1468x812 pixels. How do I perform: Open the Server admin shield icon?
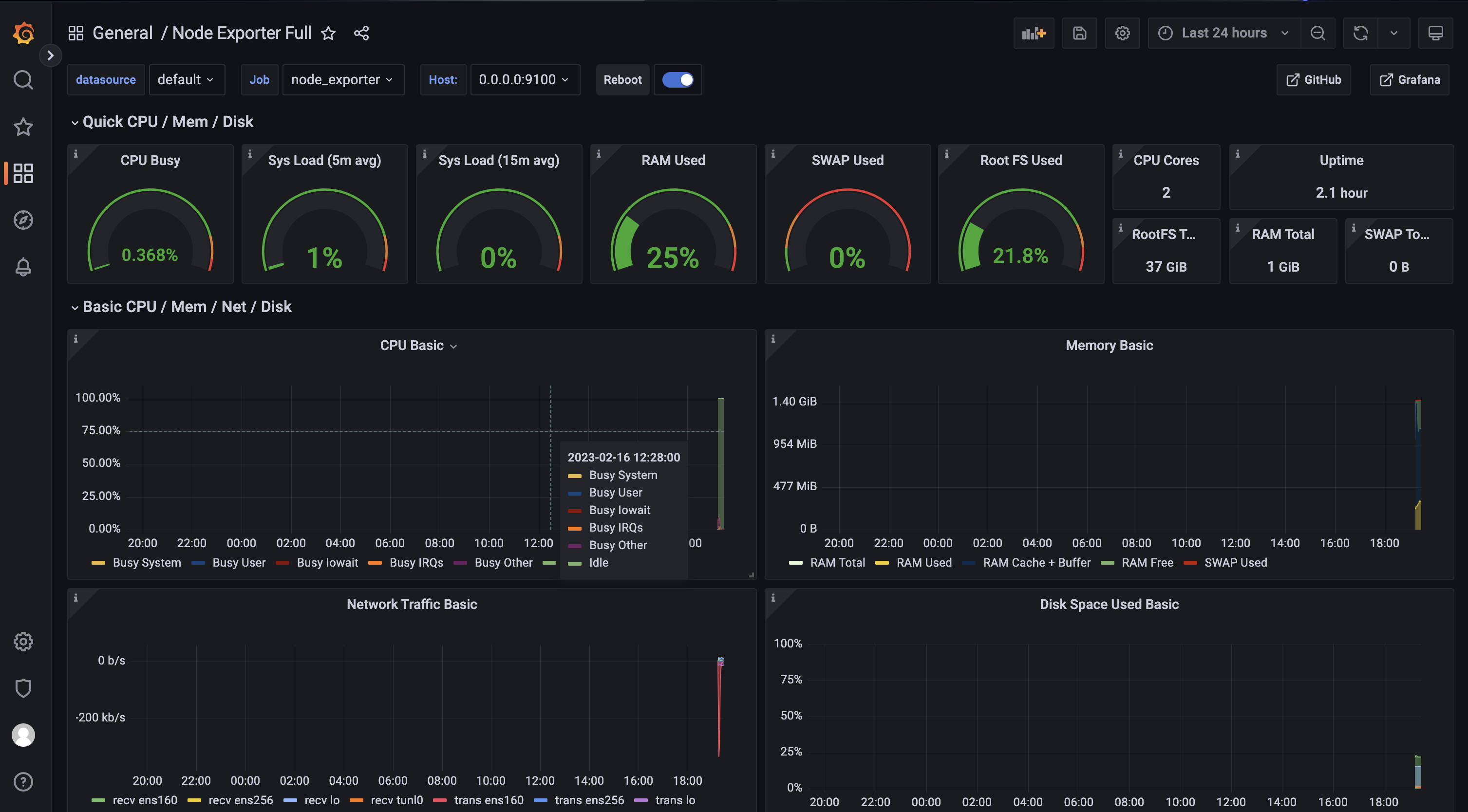pyautogui.click(x=23, y=688)
